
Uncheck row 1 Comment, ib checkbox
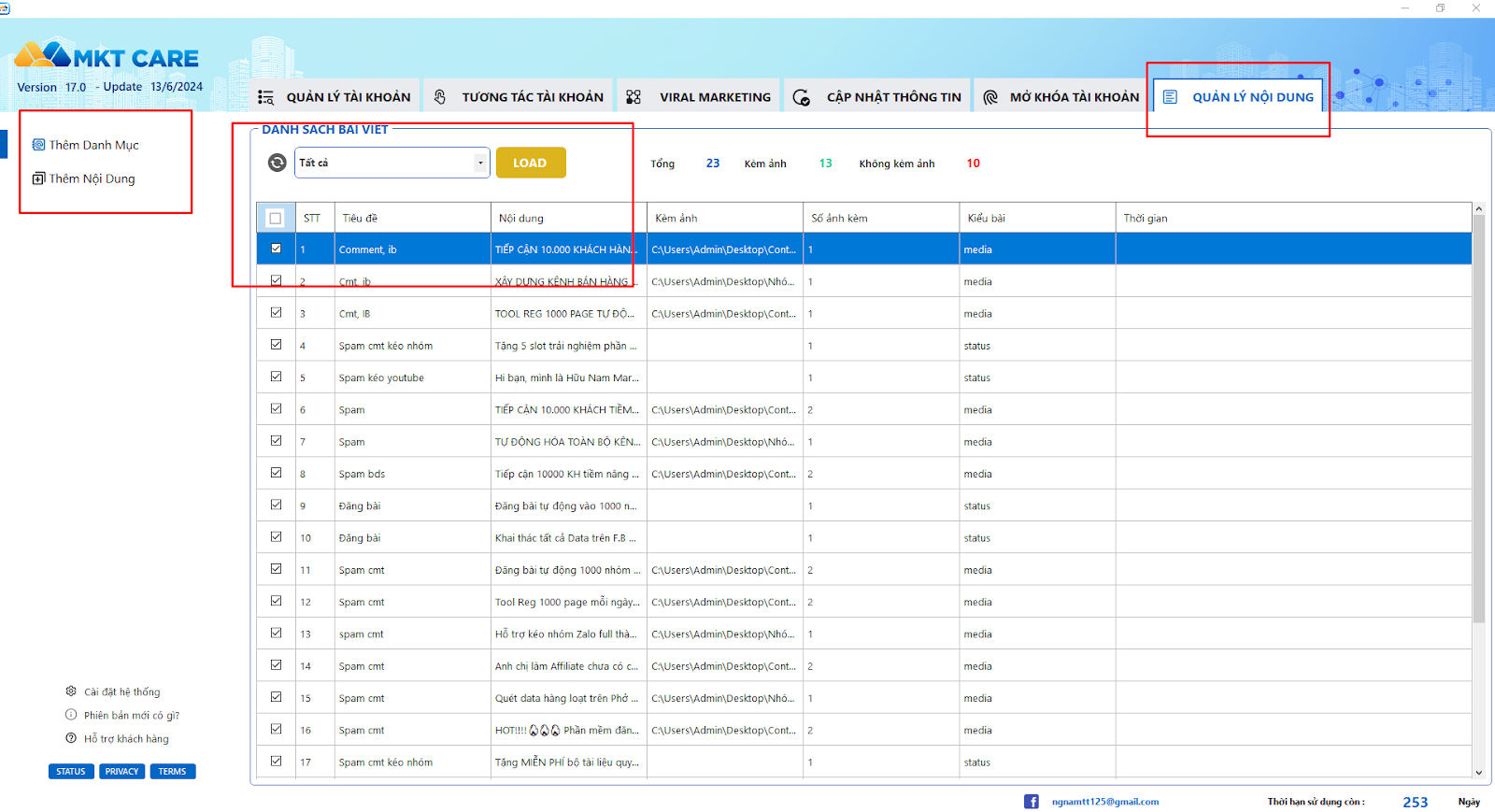click(x=276, y=249)
